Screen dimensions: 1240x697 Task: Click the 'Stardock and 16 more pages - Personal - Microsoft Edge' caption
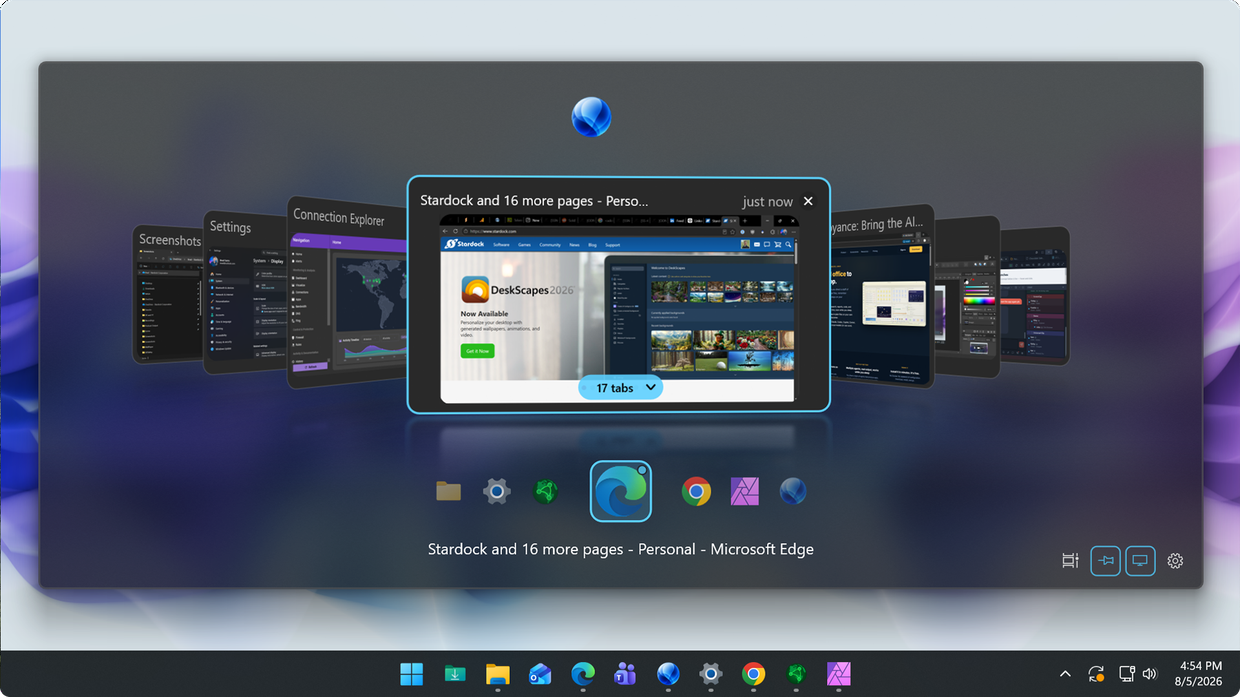pos(621,549)
